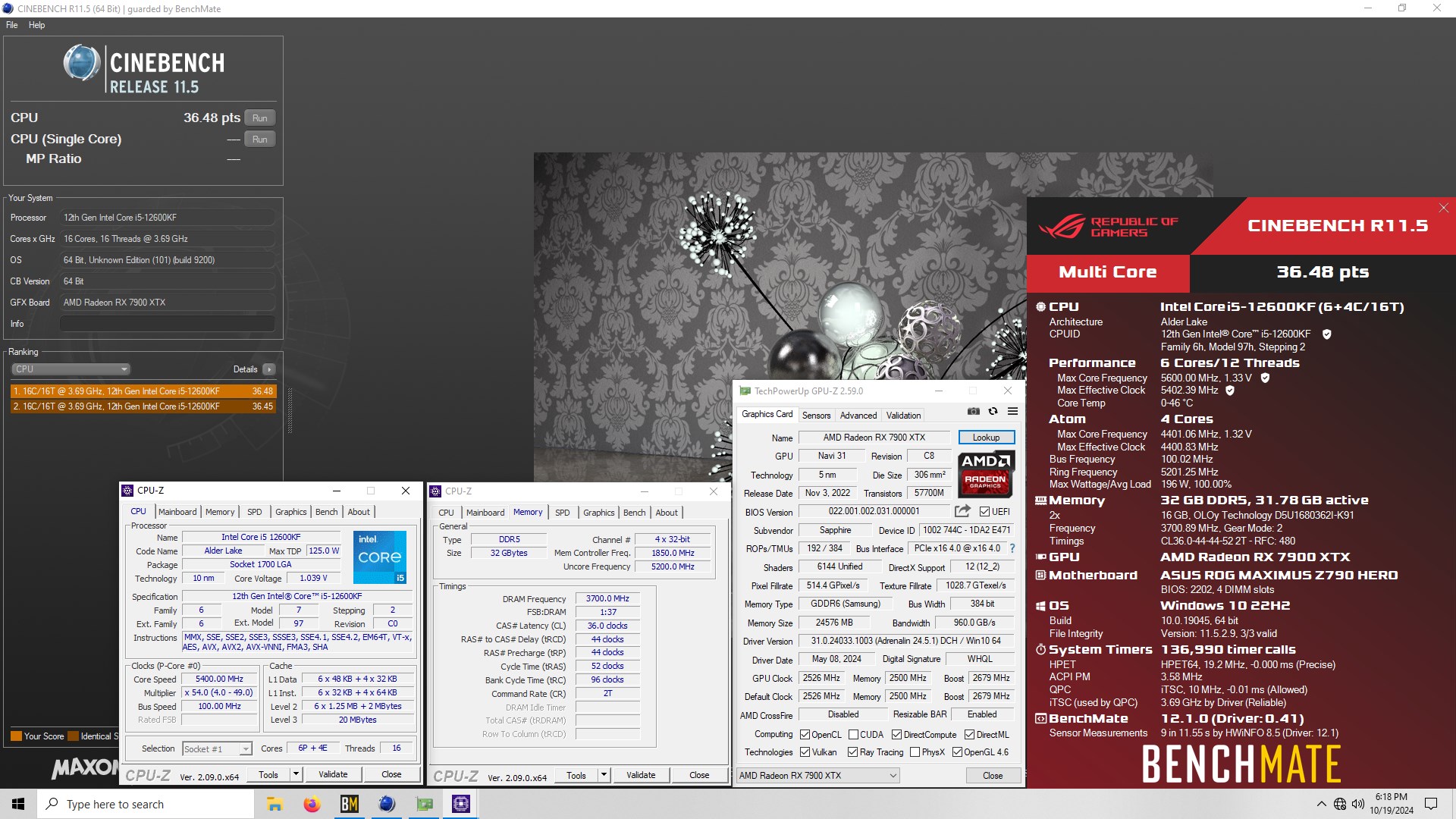Click the Intel Core i5 logo in CPU-Z
Viewport: 1456px width, 819px height.
pyautogui.click(x=380, y=557)
